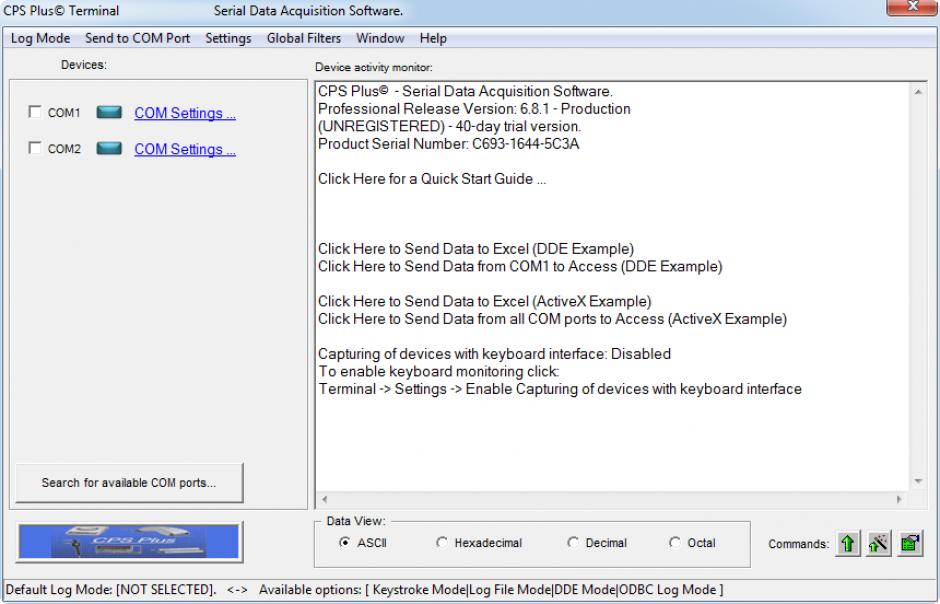Open the Global Filters menu

coord(304,38)
